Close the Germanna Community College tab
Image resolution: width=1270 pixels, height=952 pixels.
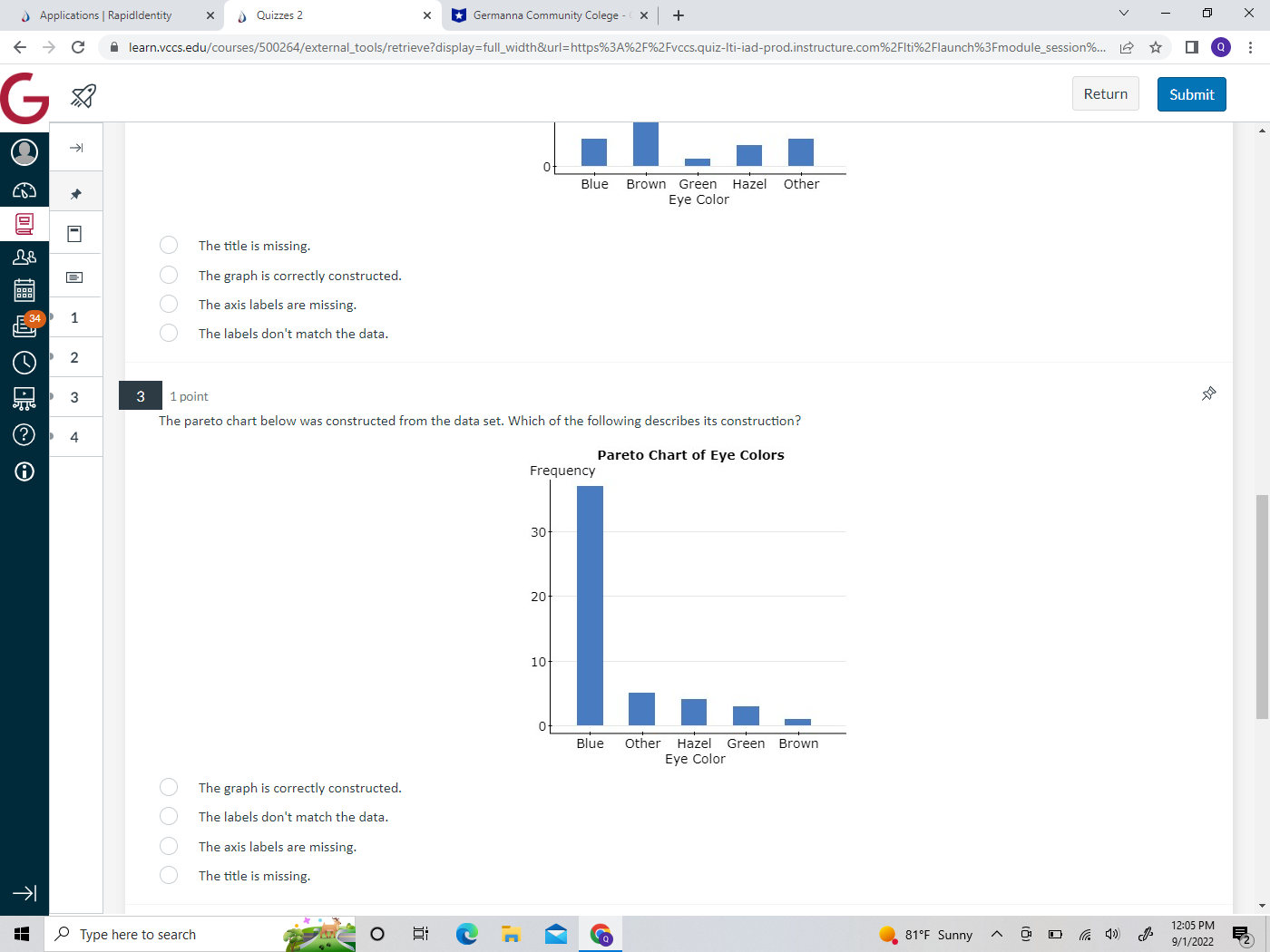[644, 15]
